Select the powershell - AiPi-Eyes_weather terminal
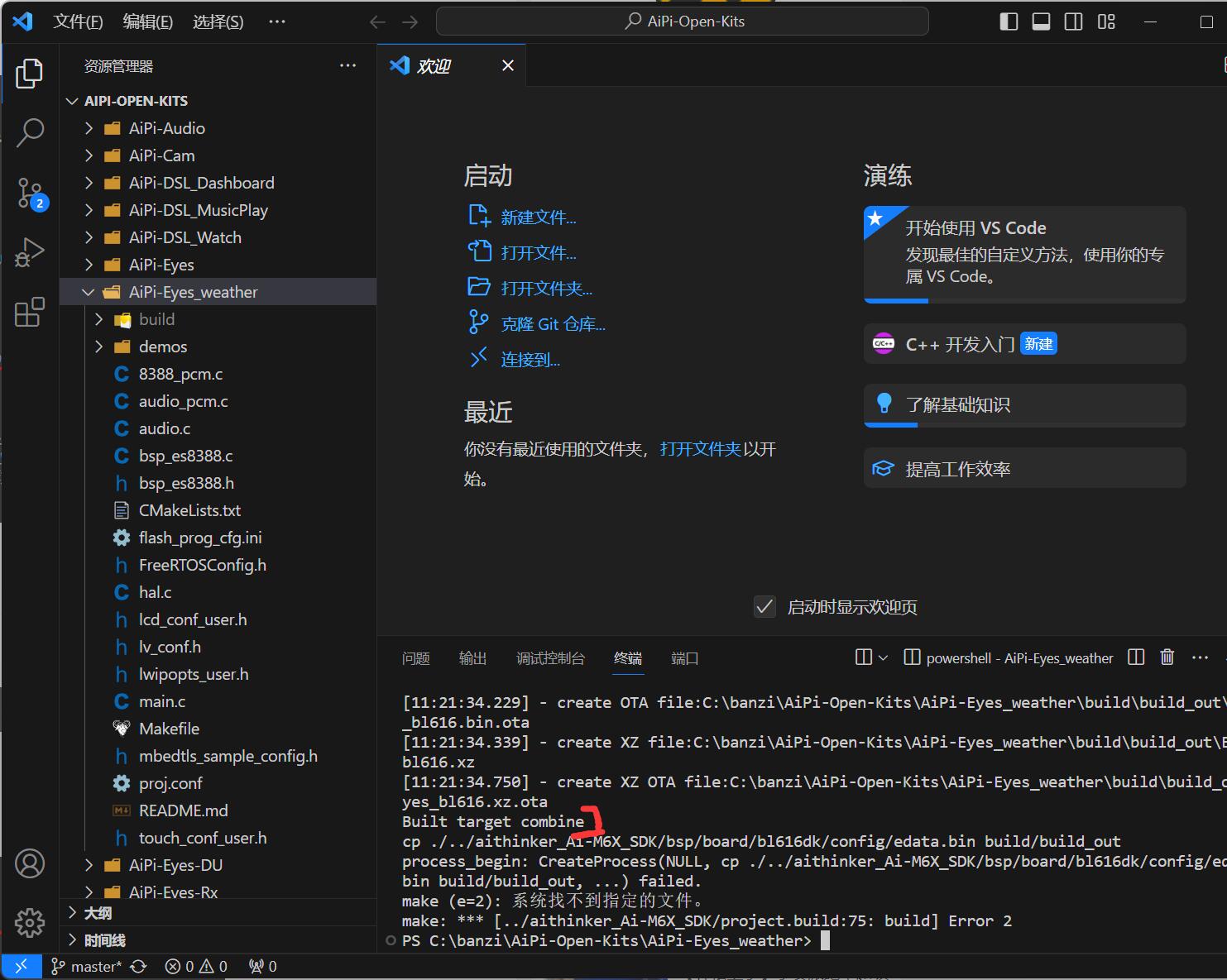 [x=1009, y=658]
